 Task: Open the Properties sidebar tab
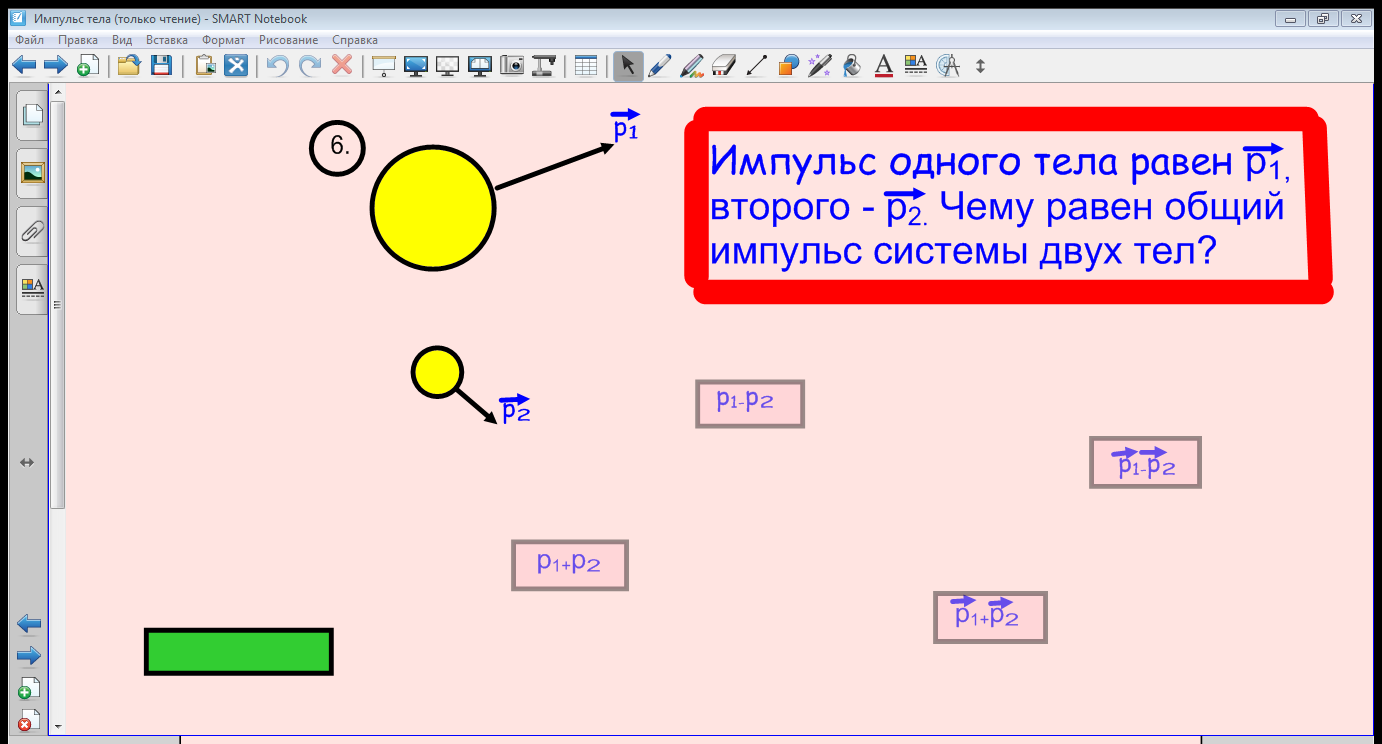(32, 289)
